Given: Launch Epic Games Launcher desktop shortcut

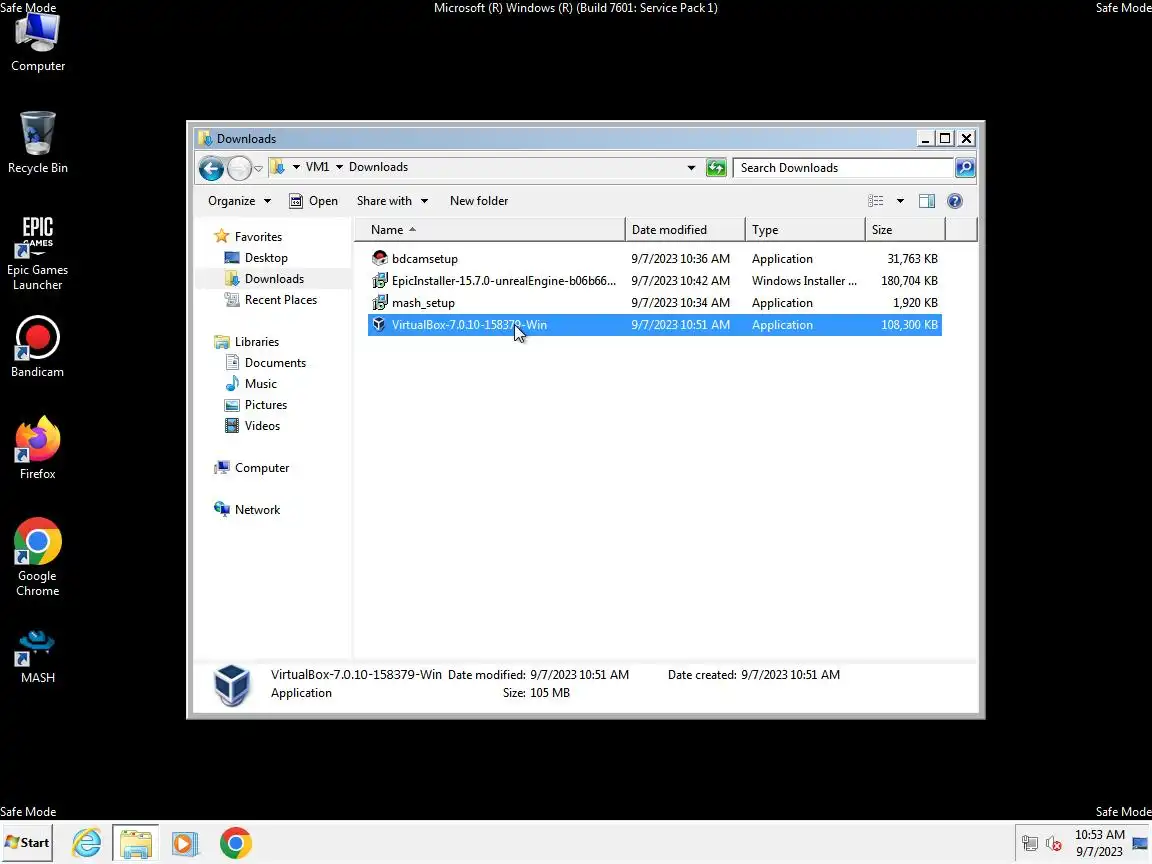Looking at the screenshot, I should 37,253.
